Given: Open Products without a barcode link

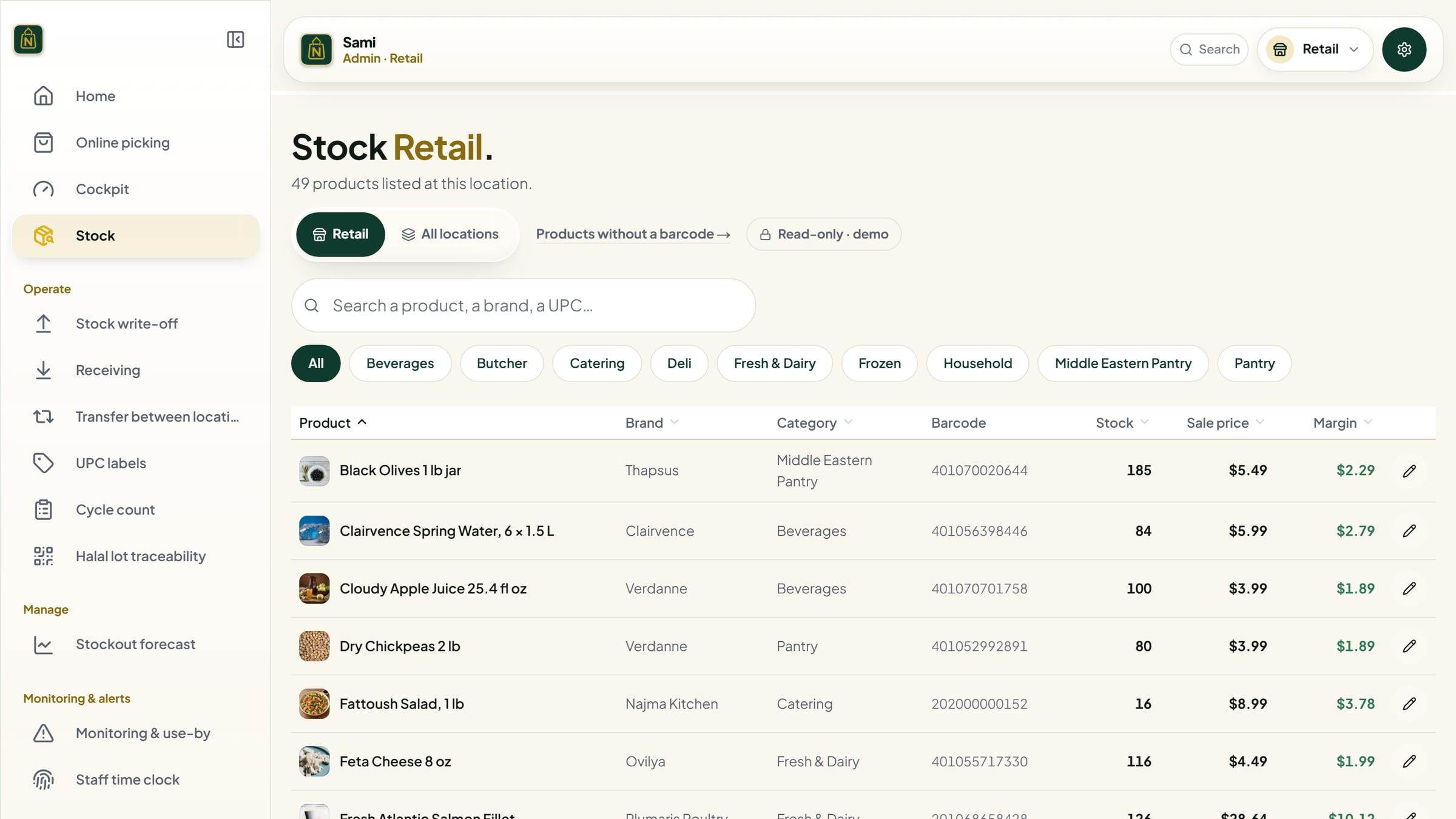Looking at the screenshot, I should point(633,234).
